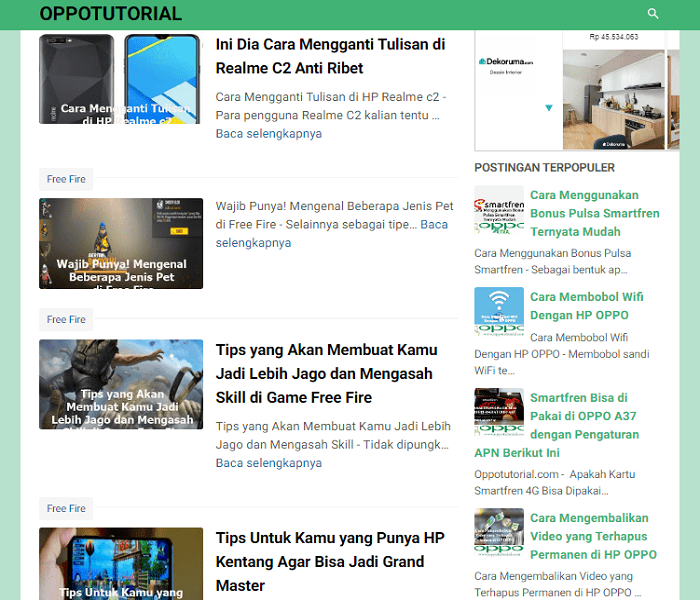The height and width of the screenshot is (600, 700).
Task: Open the search icon in header
Action: point(653,13)
